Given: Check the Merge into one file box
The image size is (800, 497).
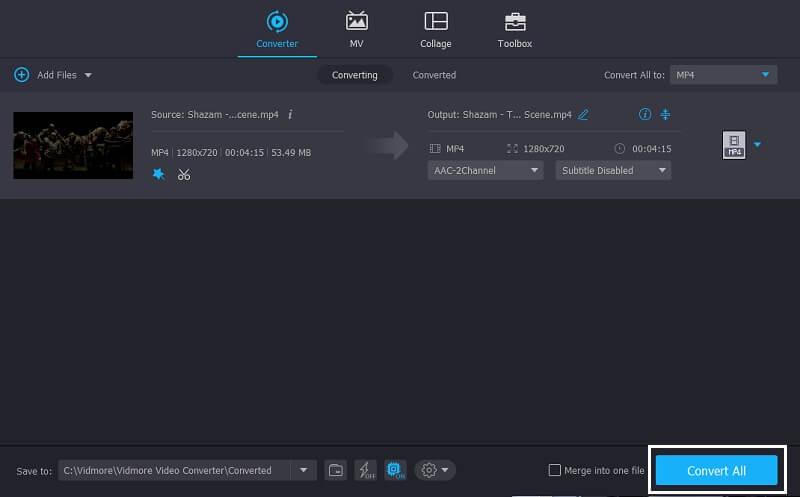Looking at the screenshot, I should pyautogui.click(x=555, y=471).
